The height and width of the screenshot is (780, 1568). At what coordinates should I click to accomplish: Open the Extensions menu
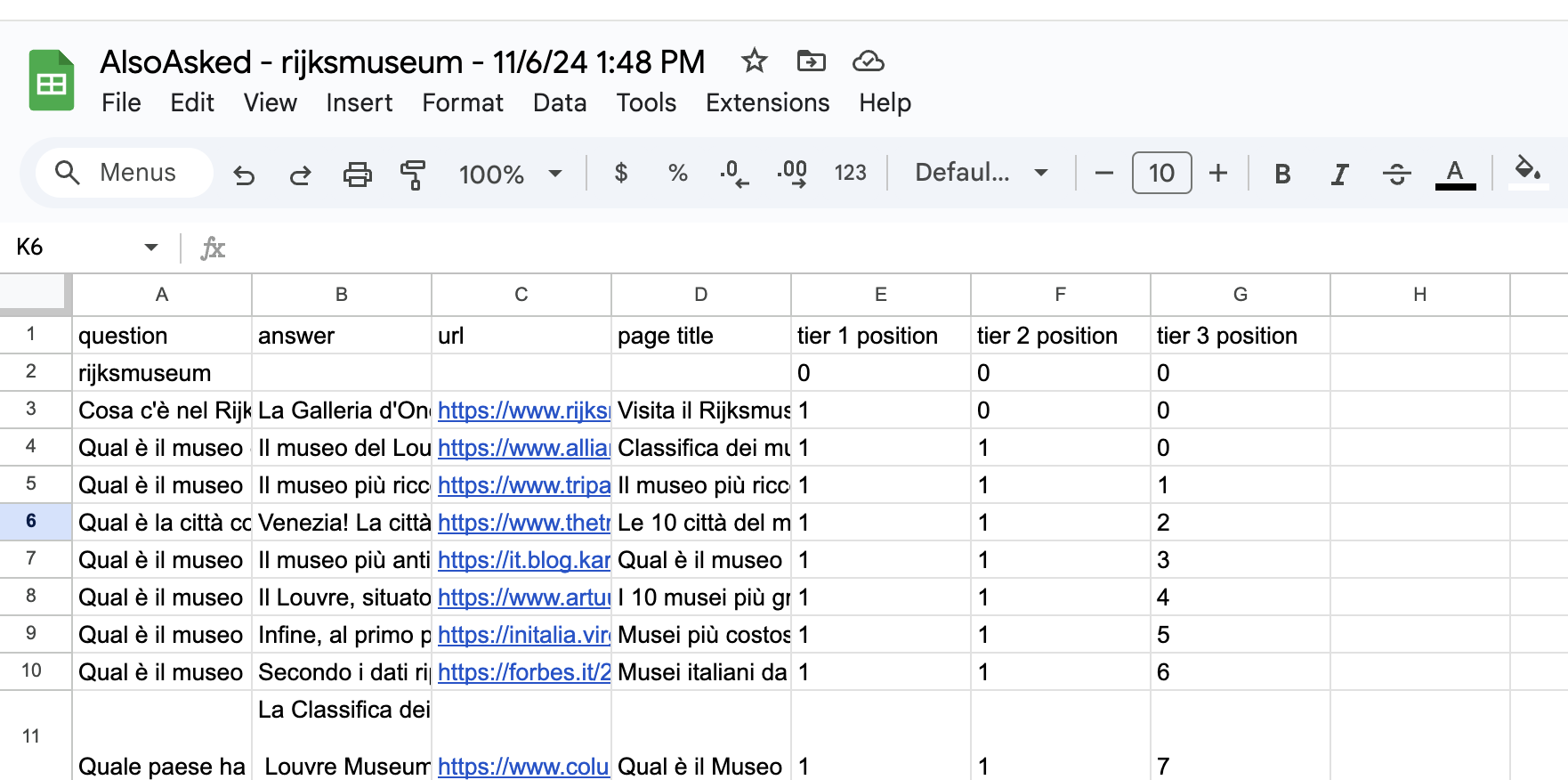coord(767,103)
